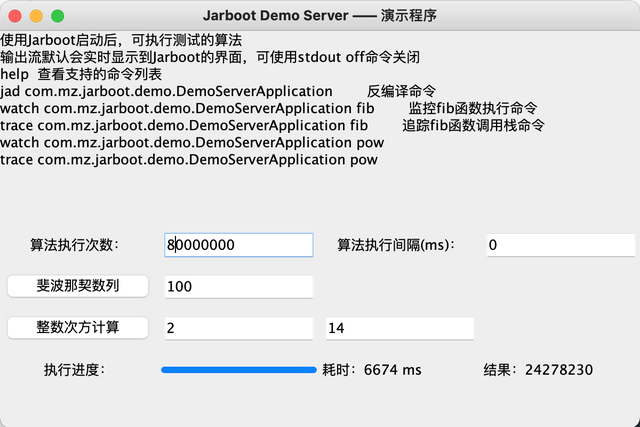
Task: Click the help 查看支持的命令列表 line
Action: click(81, 74)
